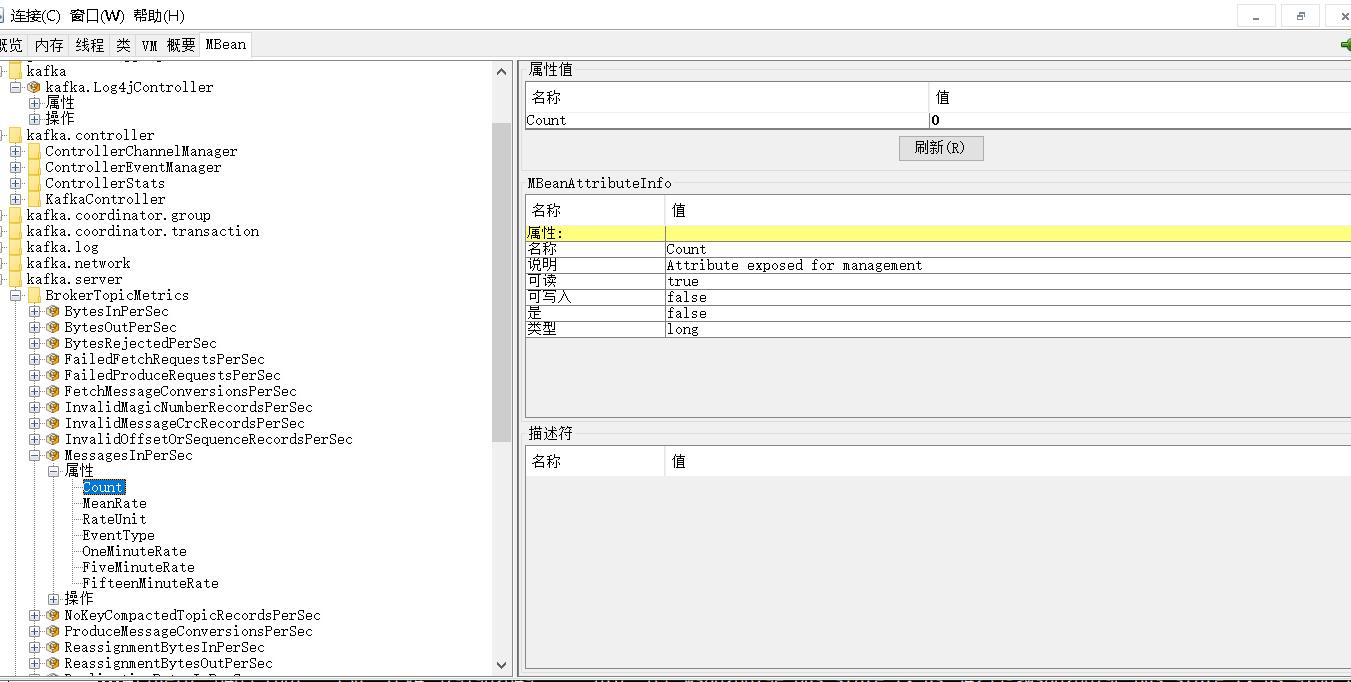Image resolution: width=1351 pixels, height=682 pixels.
Task: Click the KafkaController folder icon
Action: [34, 199]
